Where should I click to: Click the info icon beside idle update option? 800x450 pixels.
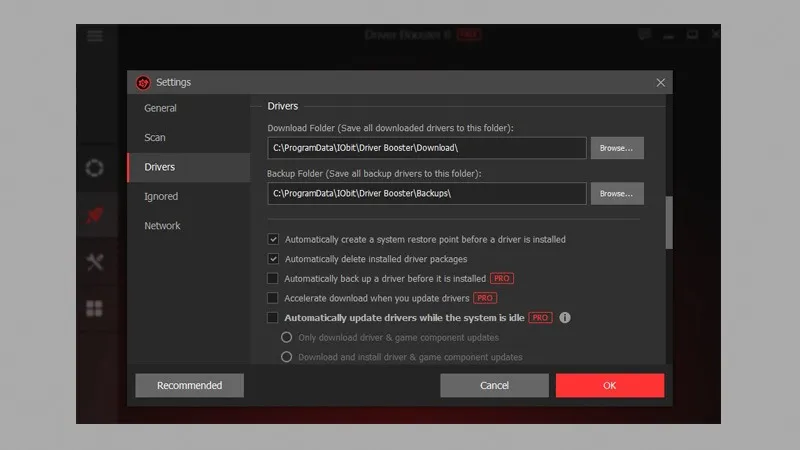[x=565, y=317]
